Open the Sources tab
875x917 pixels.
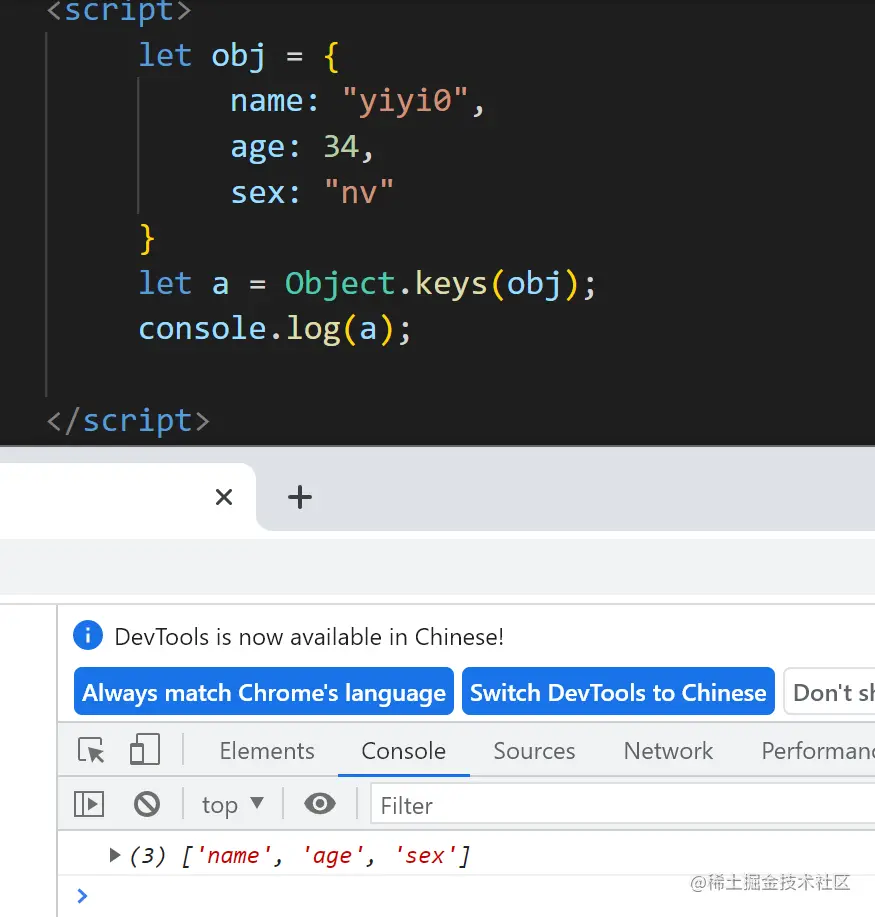[x=534, y=751]
